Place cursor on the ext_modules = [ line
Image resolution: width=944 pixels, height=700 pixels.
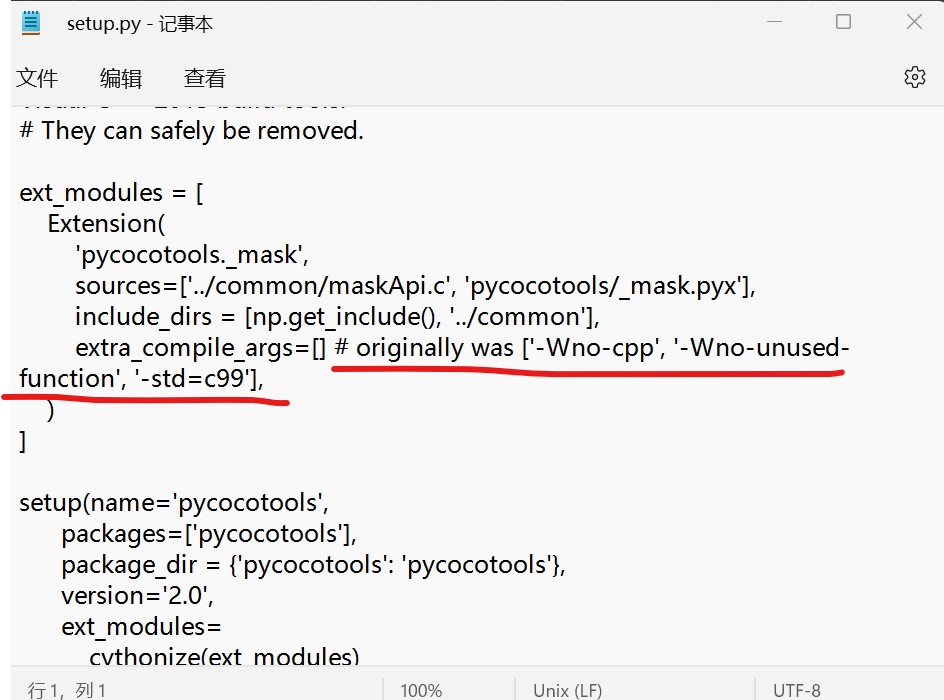[x=110, y=192]
